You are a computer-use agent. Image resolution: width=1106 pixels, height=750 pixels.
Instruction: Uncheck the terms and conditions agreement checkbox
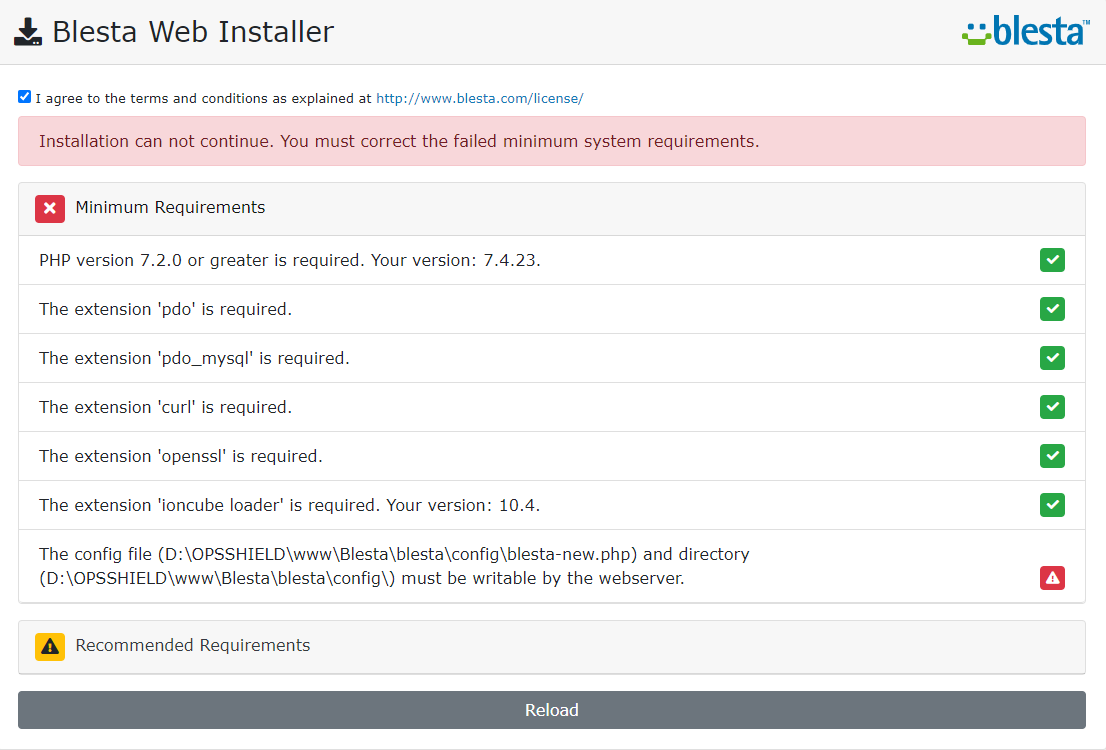(25, 97)
